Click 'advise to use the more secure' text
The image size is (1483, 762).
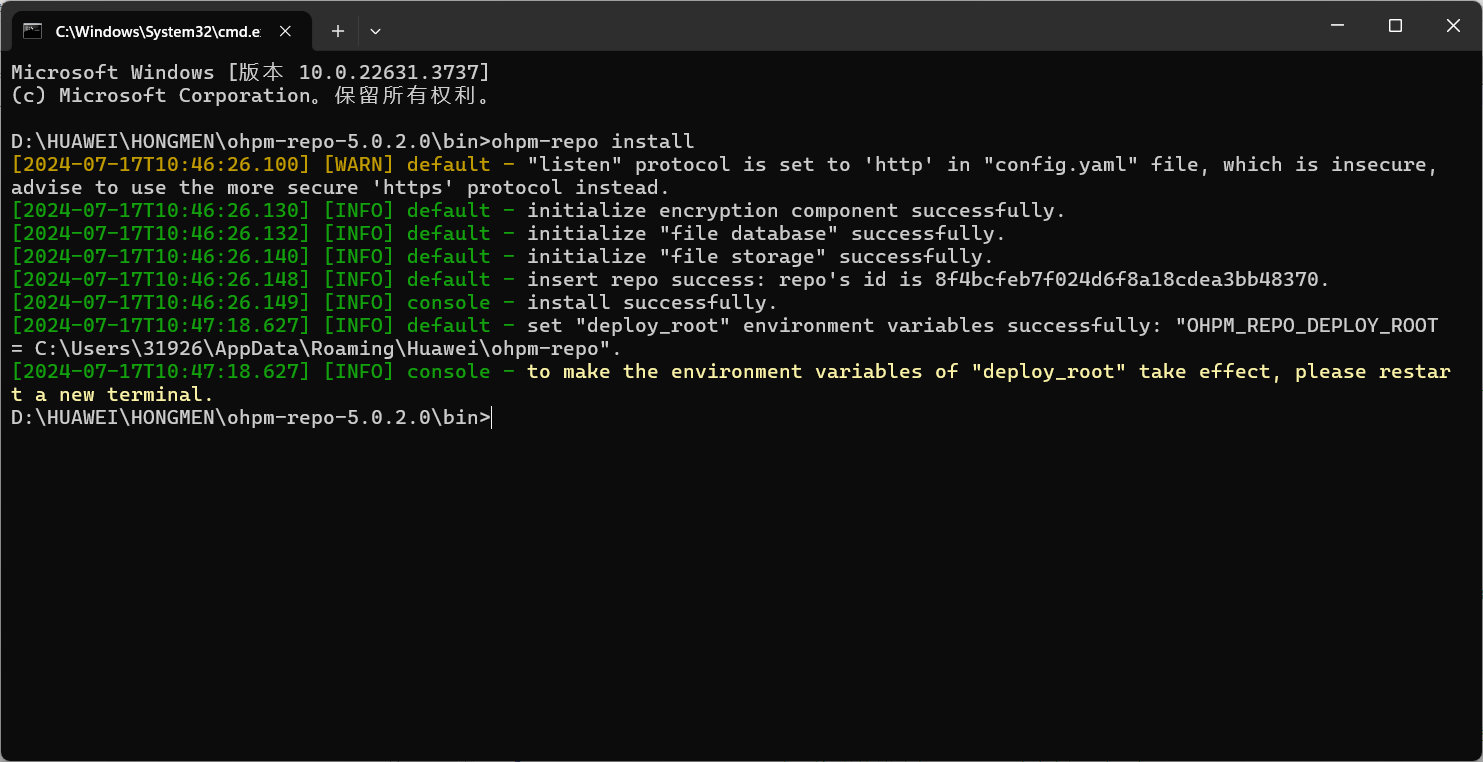(x=185, y=187)
